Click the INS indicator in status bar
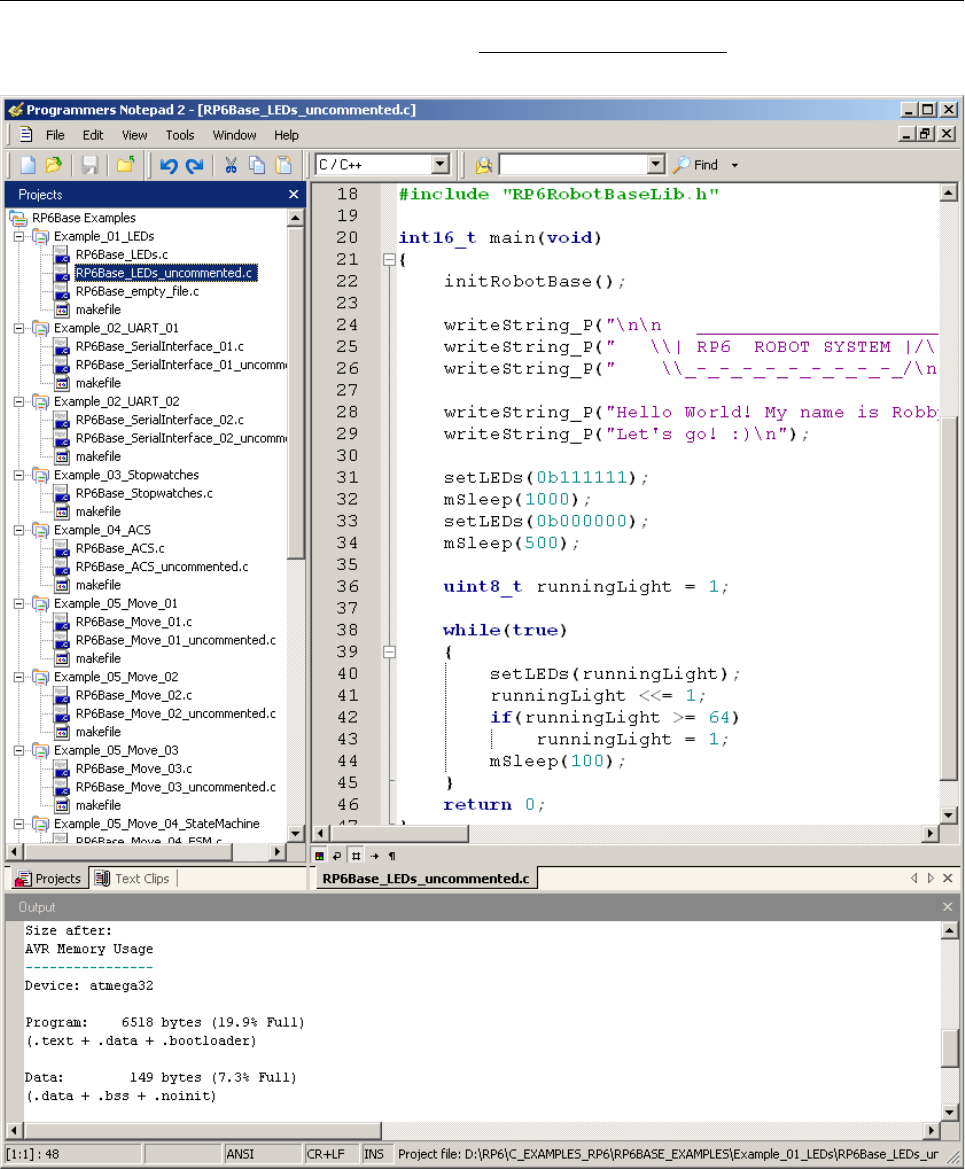The image size is (965, 1169). [x=374, y=1154]
